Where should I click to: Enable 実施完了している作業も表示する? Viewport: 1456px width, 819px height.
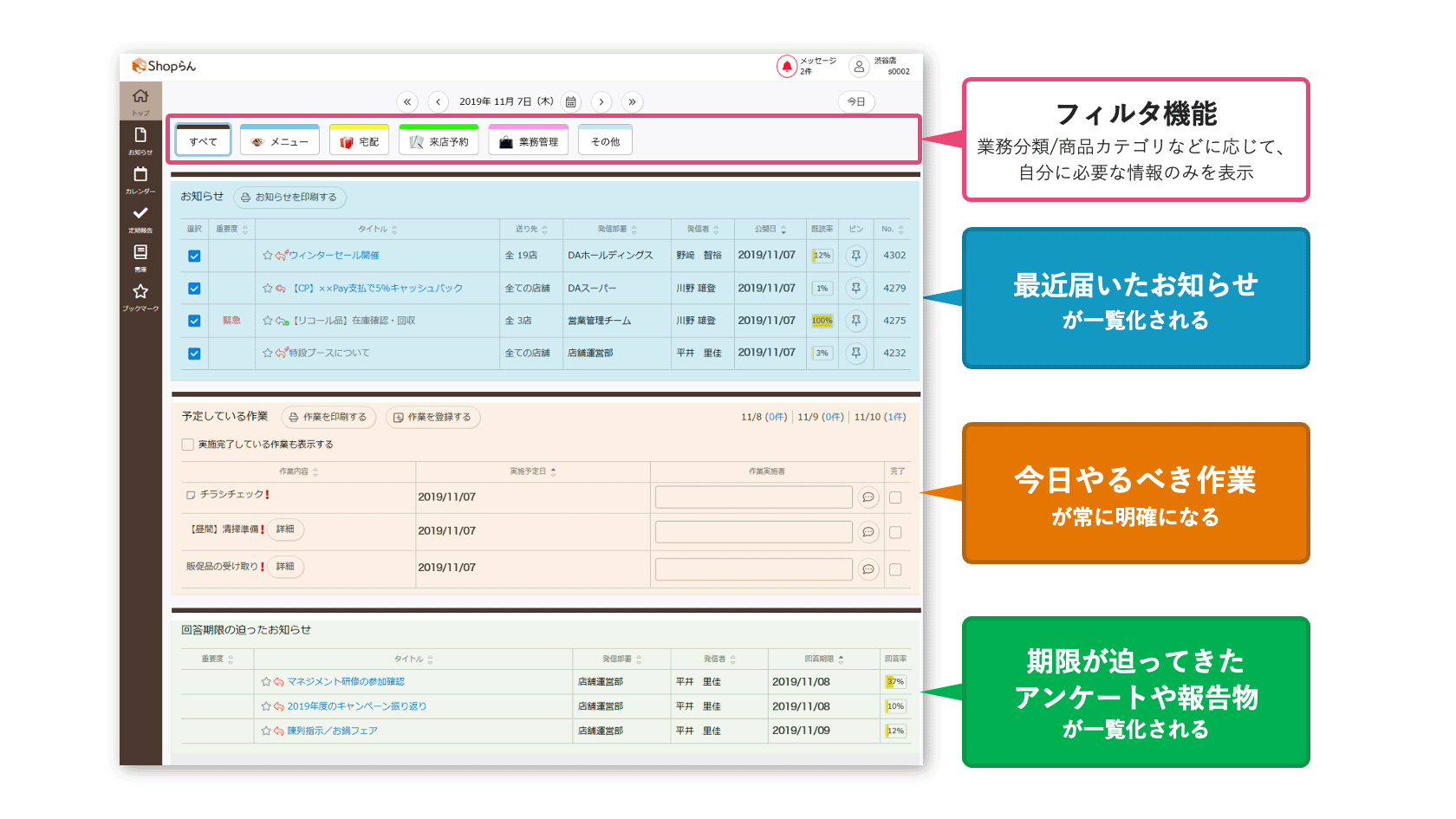pos(187,444)
